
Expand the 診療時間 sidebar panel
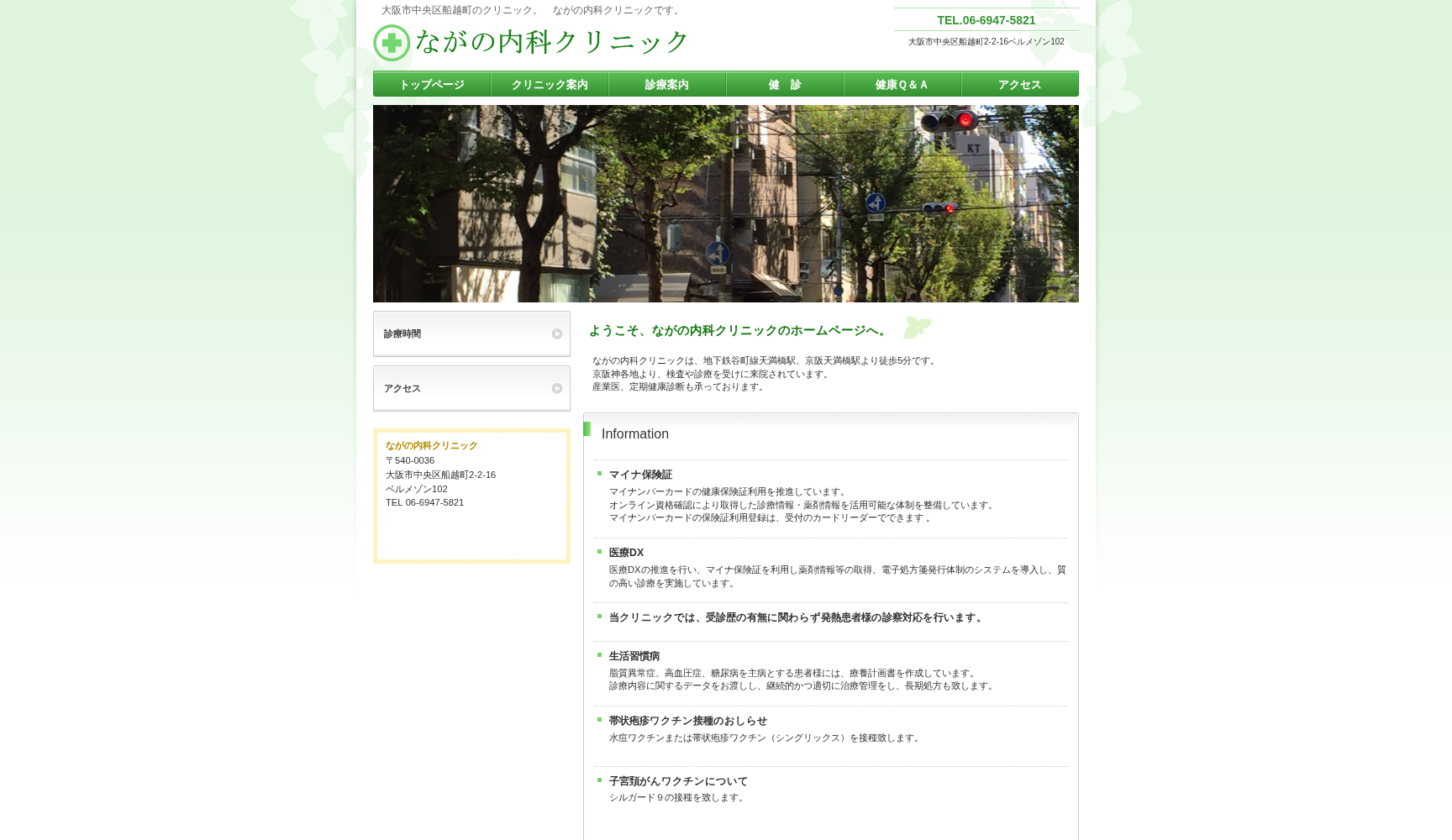[471, 333]
